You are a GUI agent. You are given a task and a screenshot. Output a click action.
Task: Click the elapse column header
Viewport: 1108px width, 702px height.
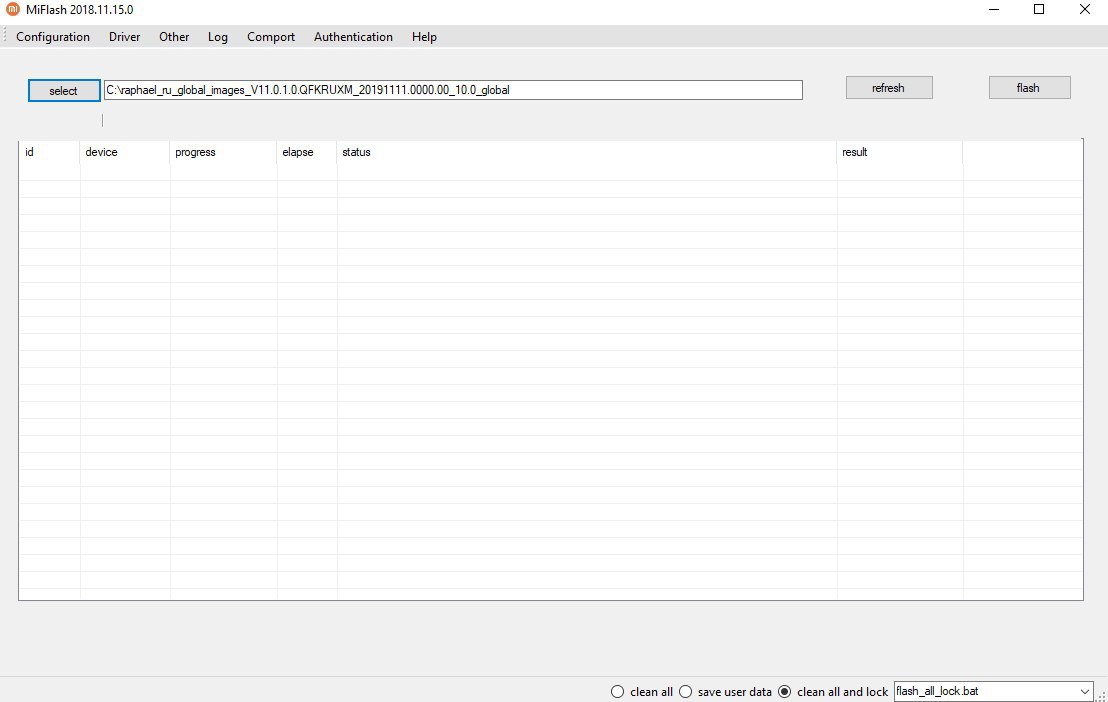click(307, 152)
